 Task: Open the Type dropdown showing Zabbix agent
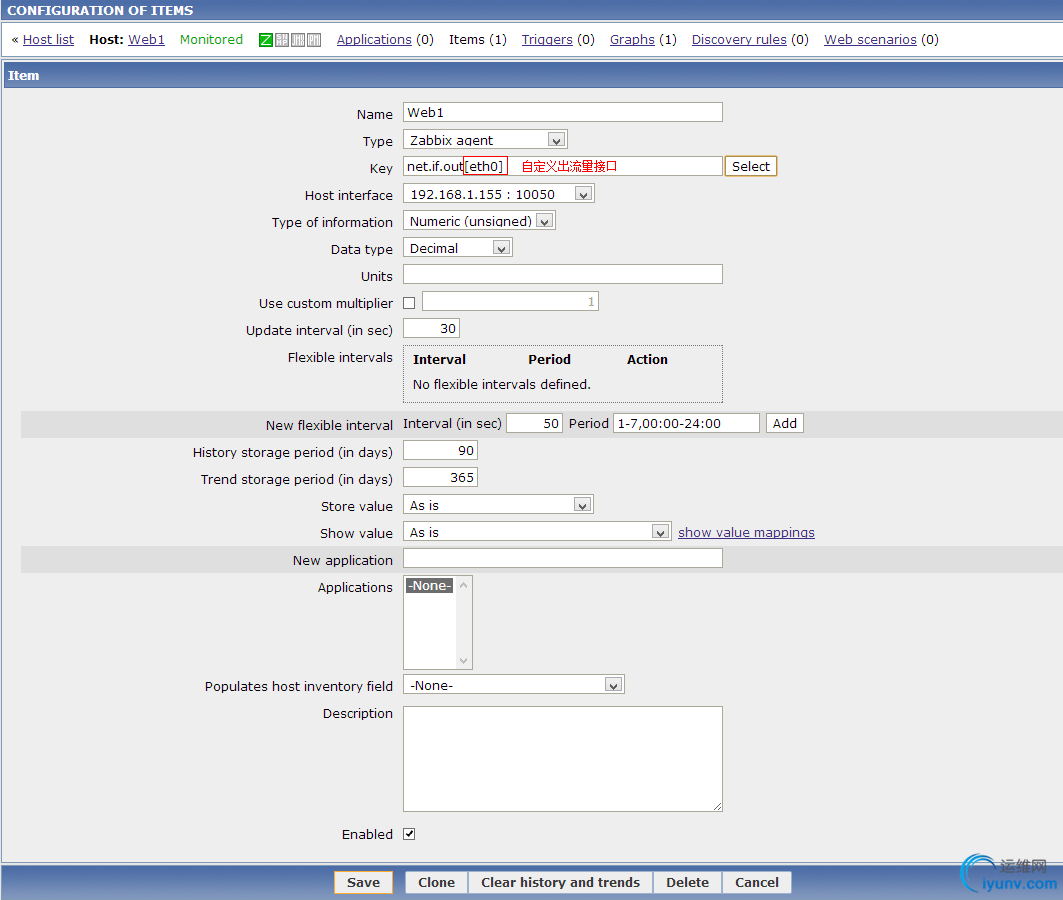coord(485,140)
